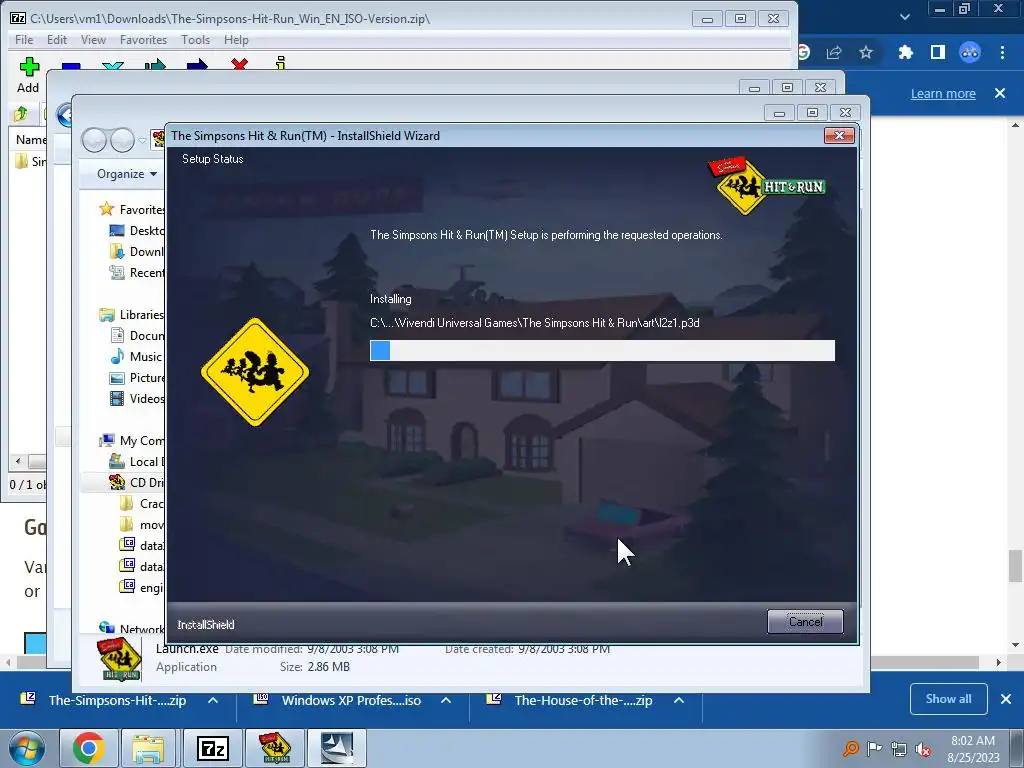Open the Windows Start menu
The height and width of the screenshot is (768, 1024).
[x=26, y=748]
